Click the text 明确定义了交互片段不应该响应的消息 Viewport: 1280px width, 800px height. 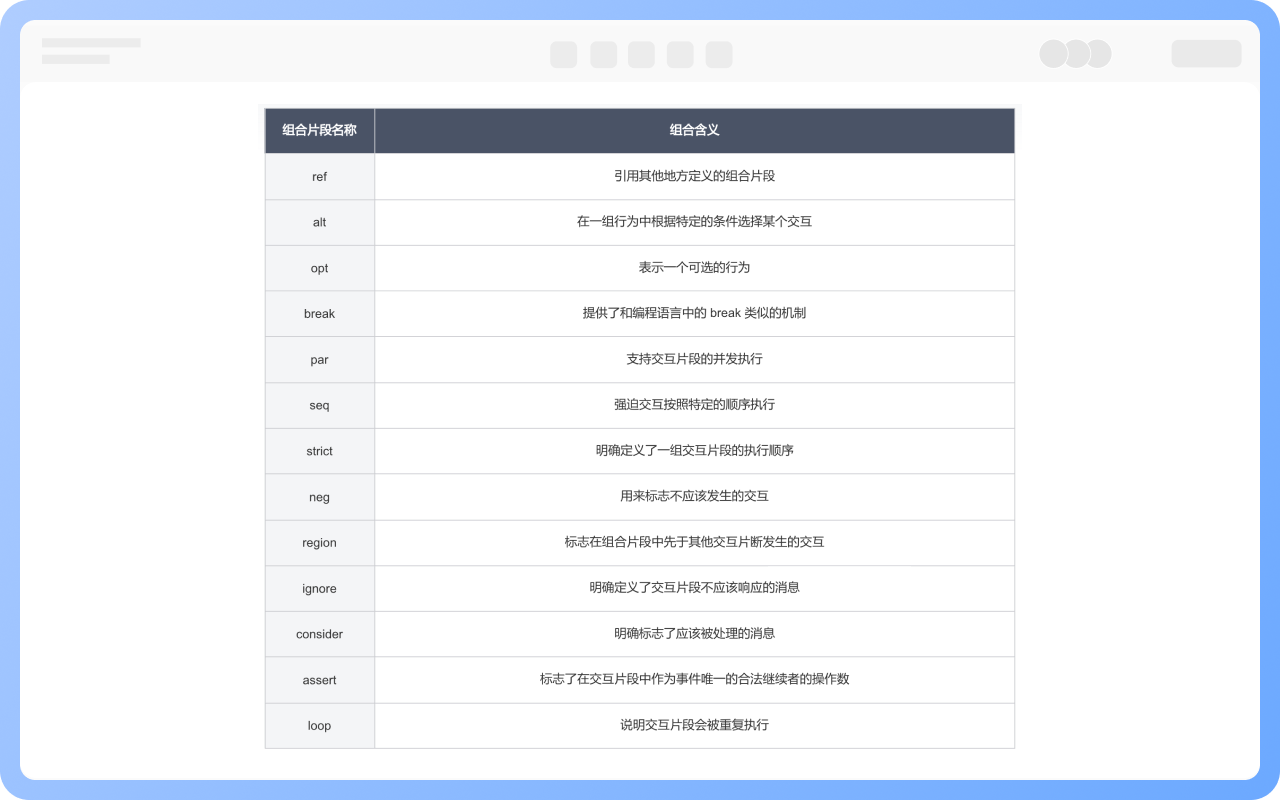[694, 588]
